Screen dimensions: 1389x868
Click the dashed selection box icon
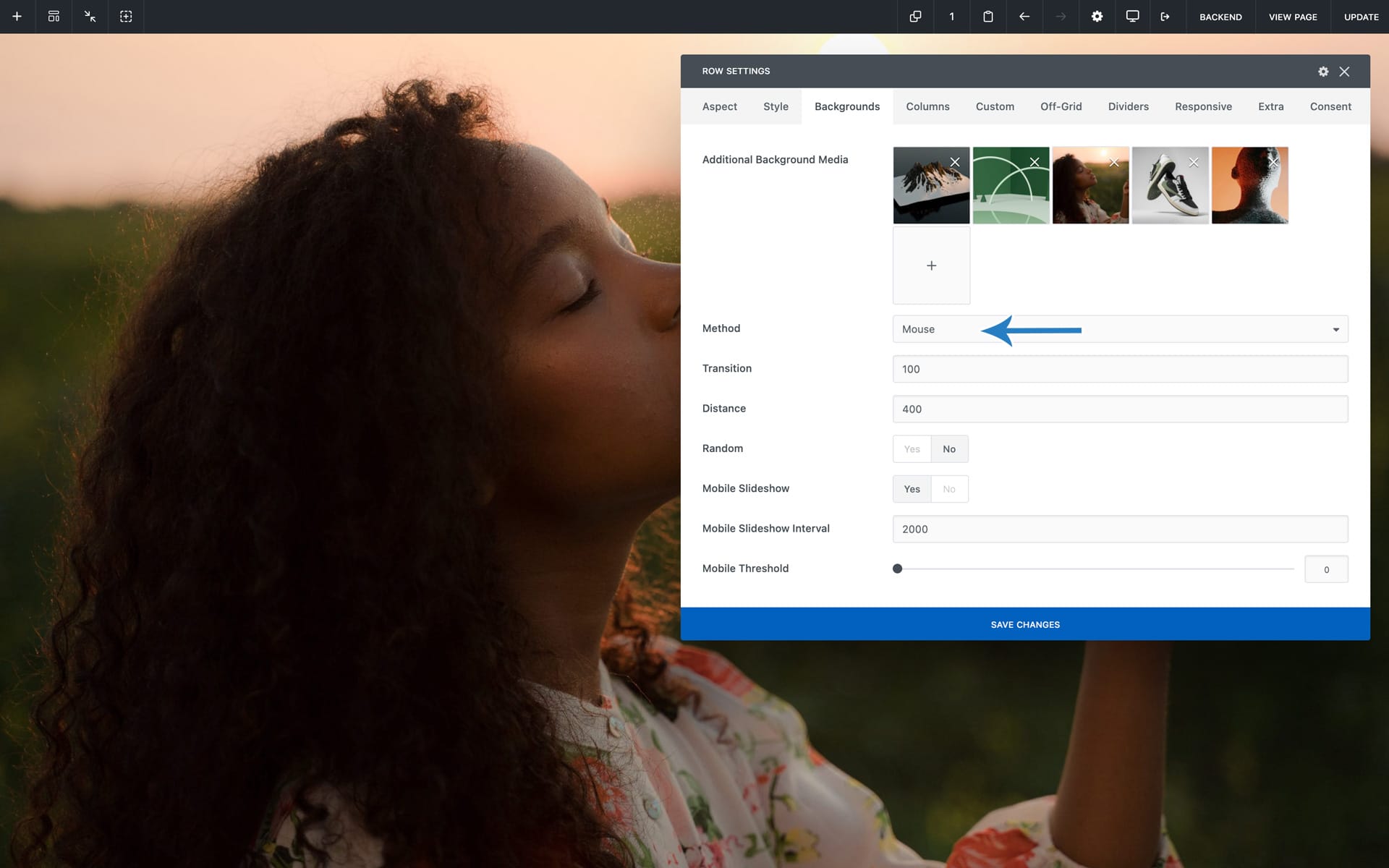tap(126, 17)
